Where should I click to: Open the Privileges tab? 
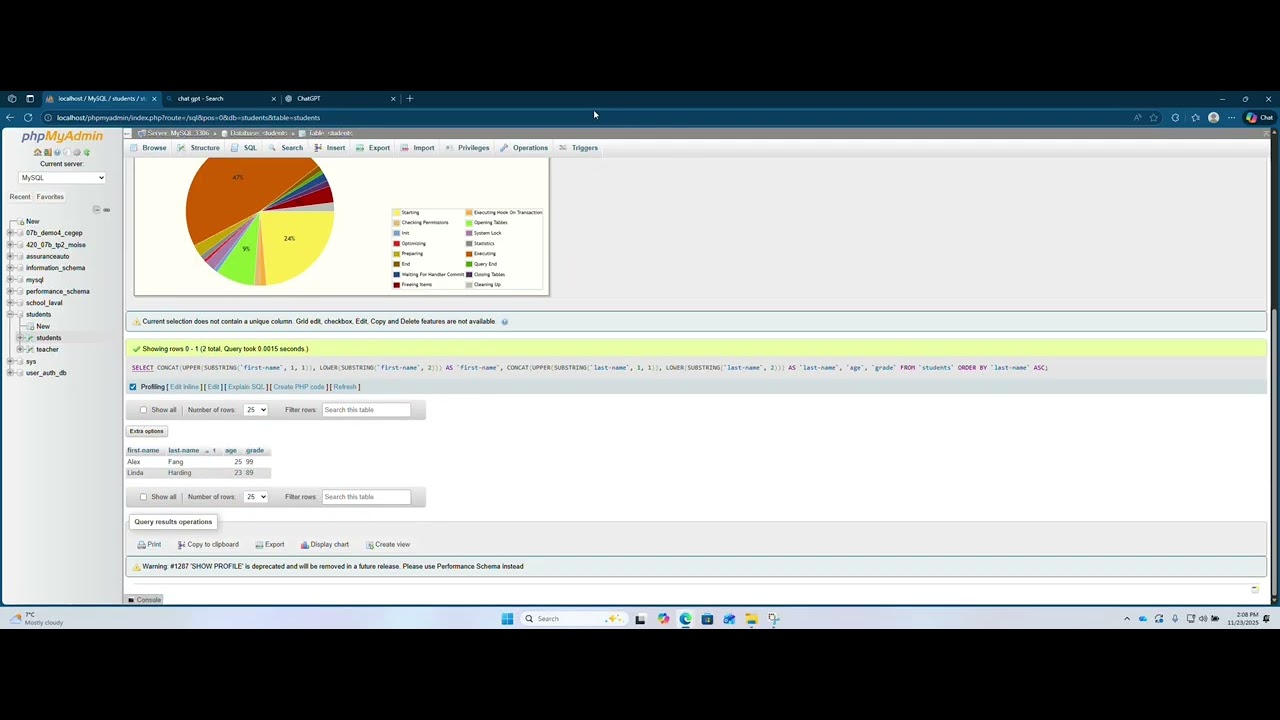pyautogui.click(x=468, y=148)
